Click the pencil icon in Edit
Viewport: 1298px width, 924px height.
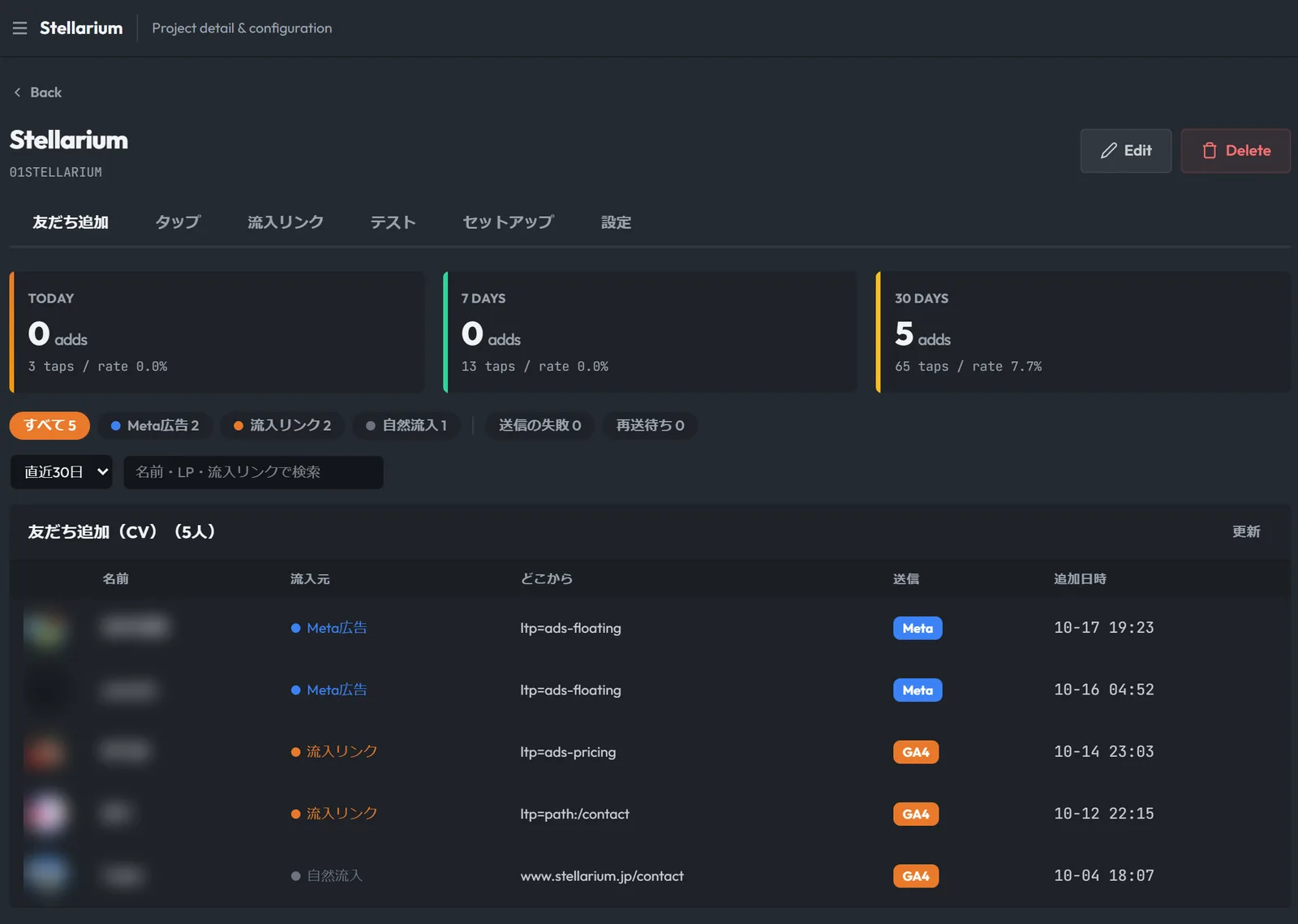[1108, 151]
